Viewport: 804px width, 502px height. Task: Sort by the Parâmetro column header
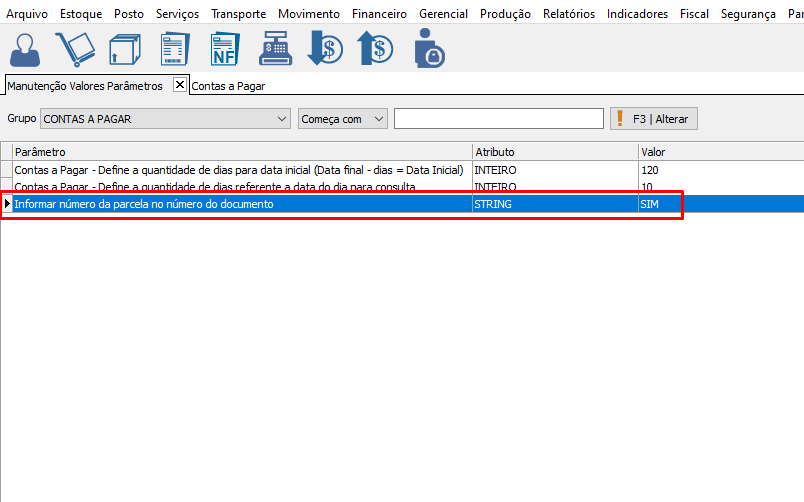click(x=240, y=152)
